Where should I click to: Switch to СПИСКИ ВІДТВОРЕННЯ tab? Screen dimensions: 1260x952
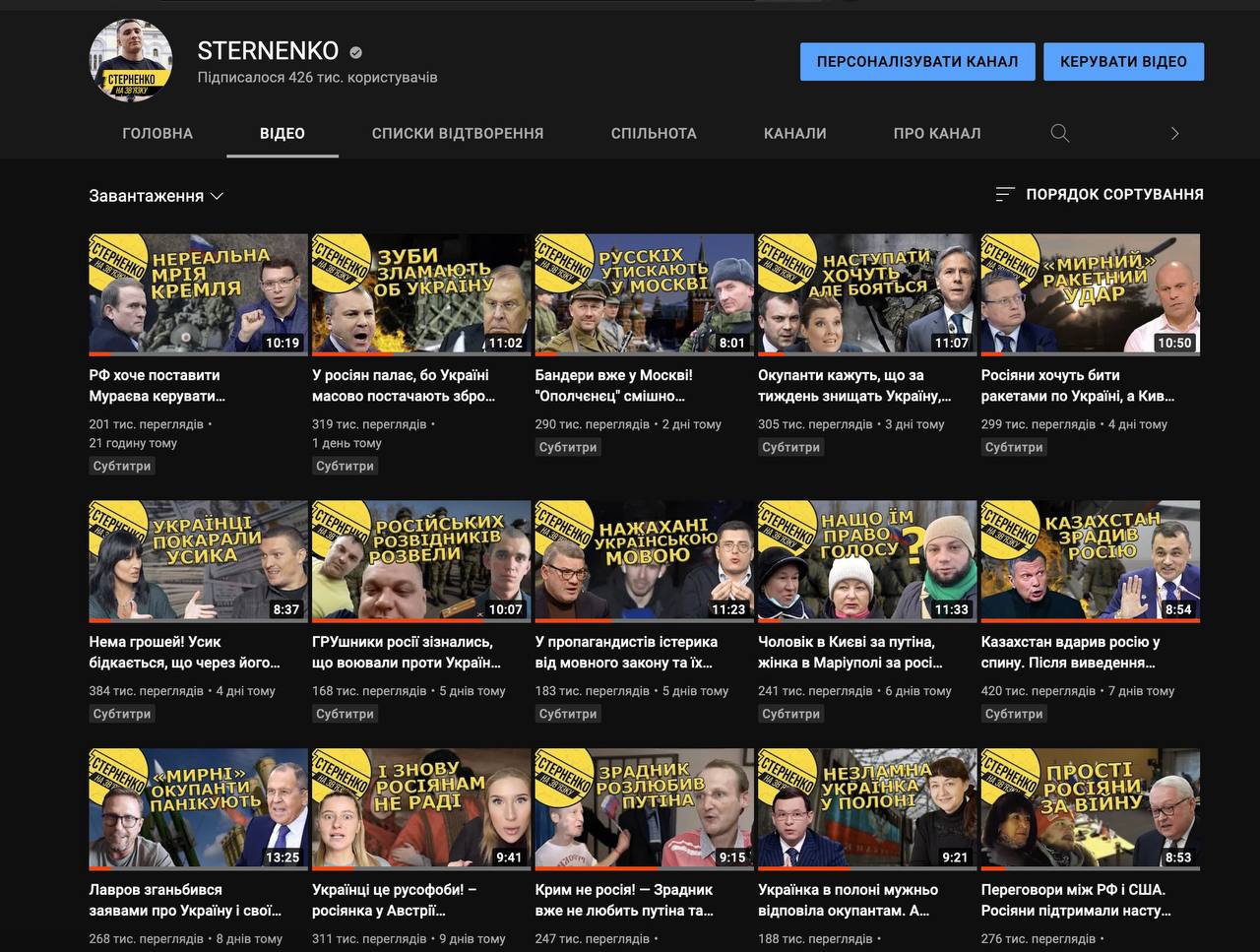(x=458, y=133)
